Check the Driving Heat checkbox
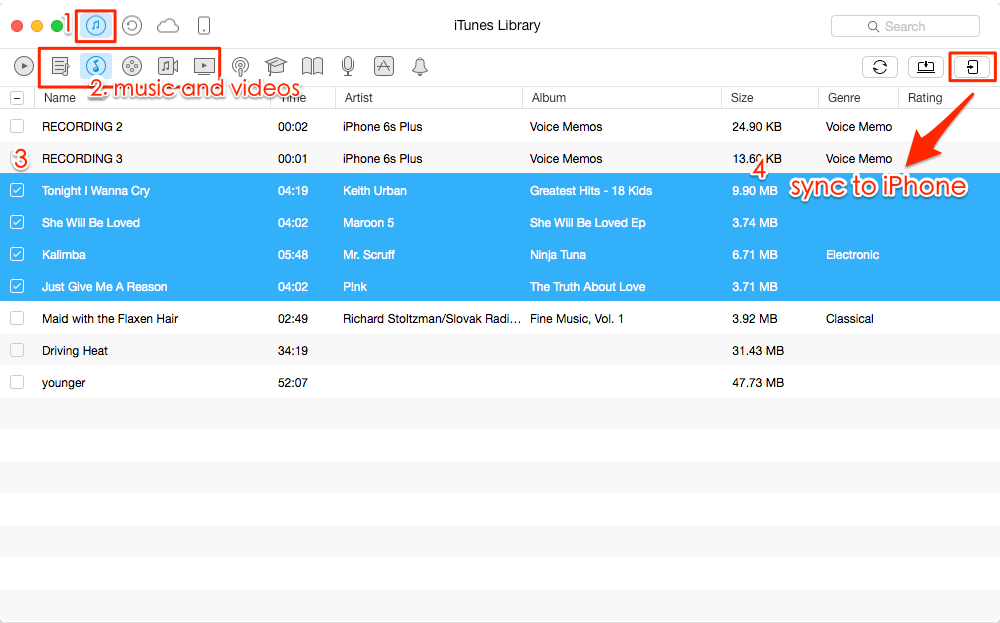Viewport: 1000px width, 623px height. [x=17, y=350]
